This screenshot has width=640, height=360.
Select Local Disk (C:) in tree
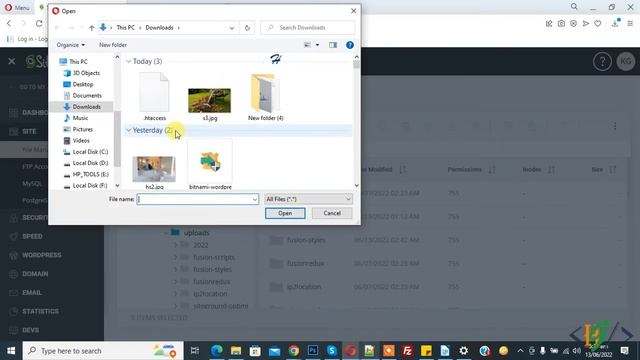[x=86, y=152]
